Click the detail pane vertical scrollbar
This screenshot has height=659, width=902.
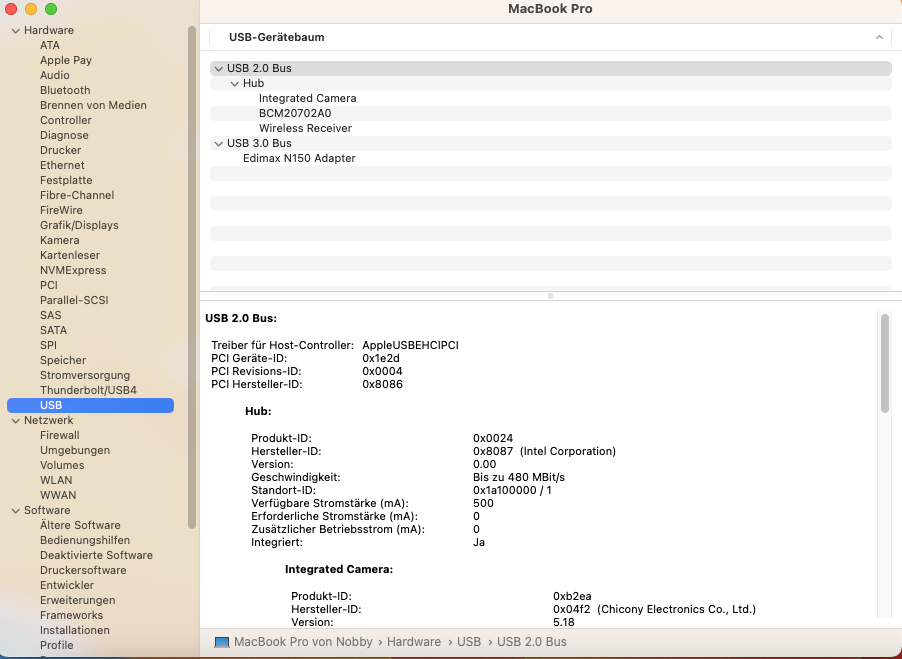pyautogui.click(x=885, y=363)
